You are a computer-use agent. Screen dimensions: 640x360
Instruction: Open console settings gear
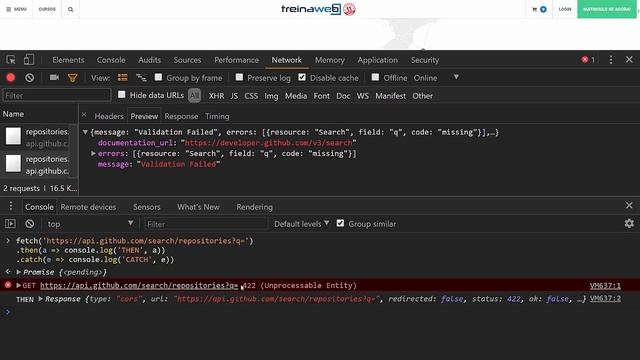pyautogui.click(x=629, y=223)
